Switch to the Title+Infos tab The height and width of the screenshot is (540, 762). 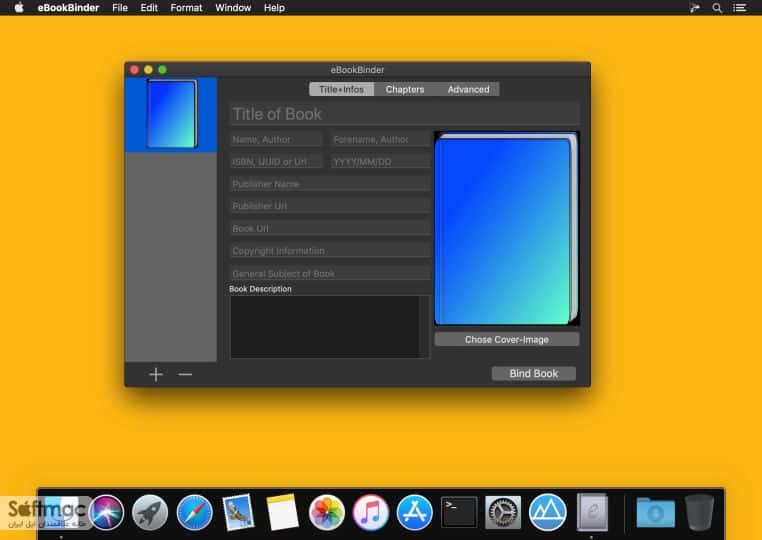pos(342,89)
